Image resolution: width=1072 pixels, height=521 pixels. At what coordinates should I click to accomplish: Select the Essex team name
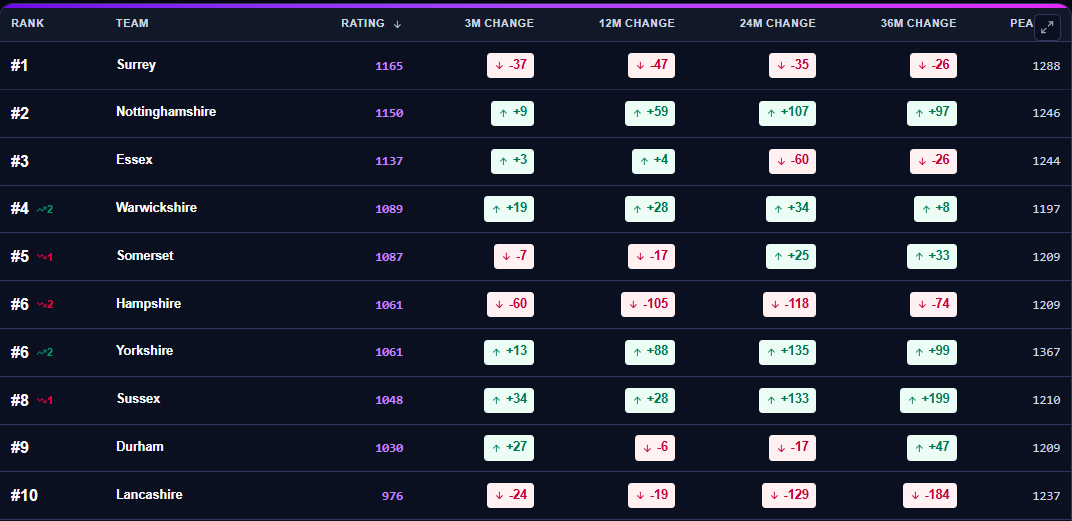click(135, 159)
